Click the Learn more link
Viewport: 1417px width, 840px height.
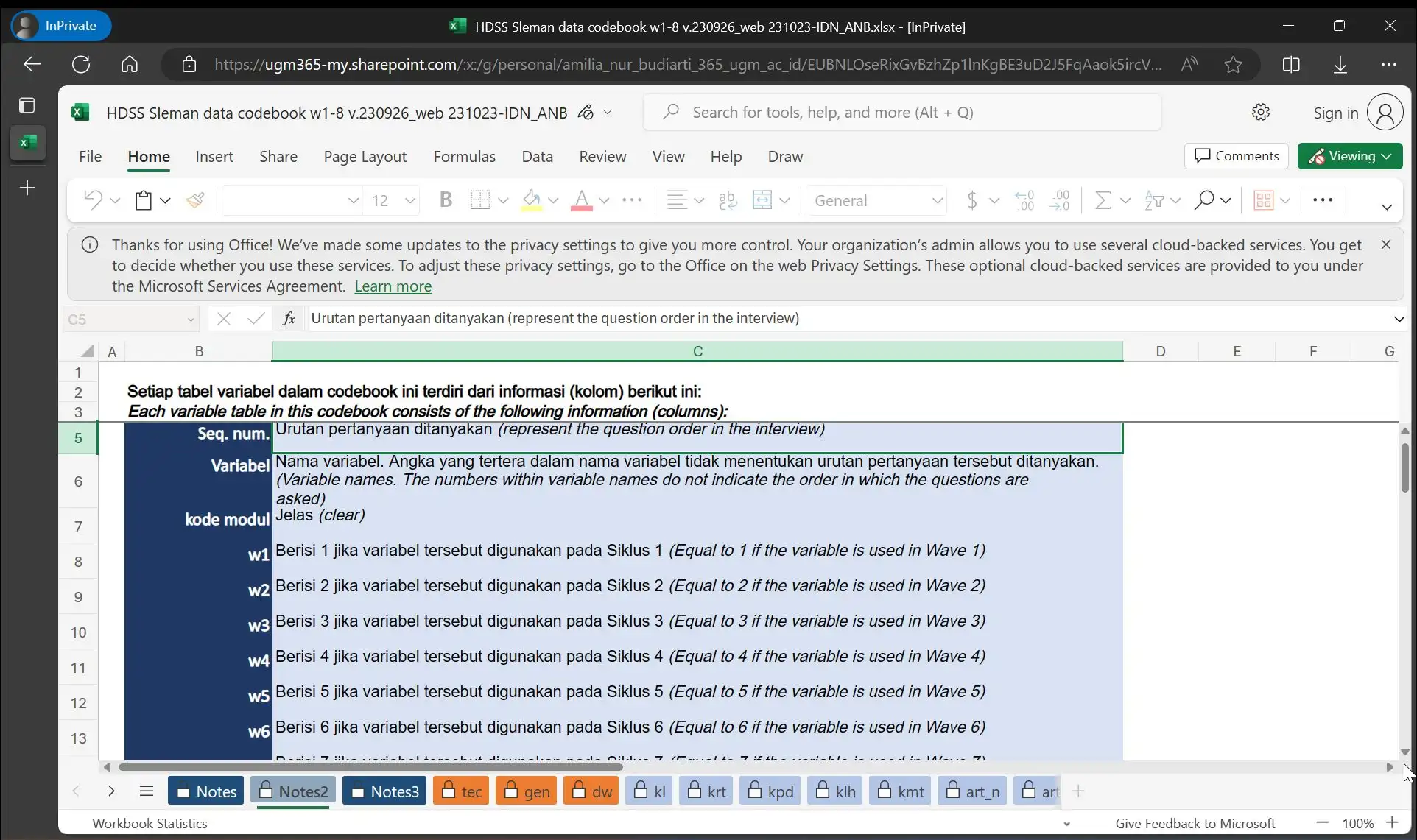(x=393, y=286)
